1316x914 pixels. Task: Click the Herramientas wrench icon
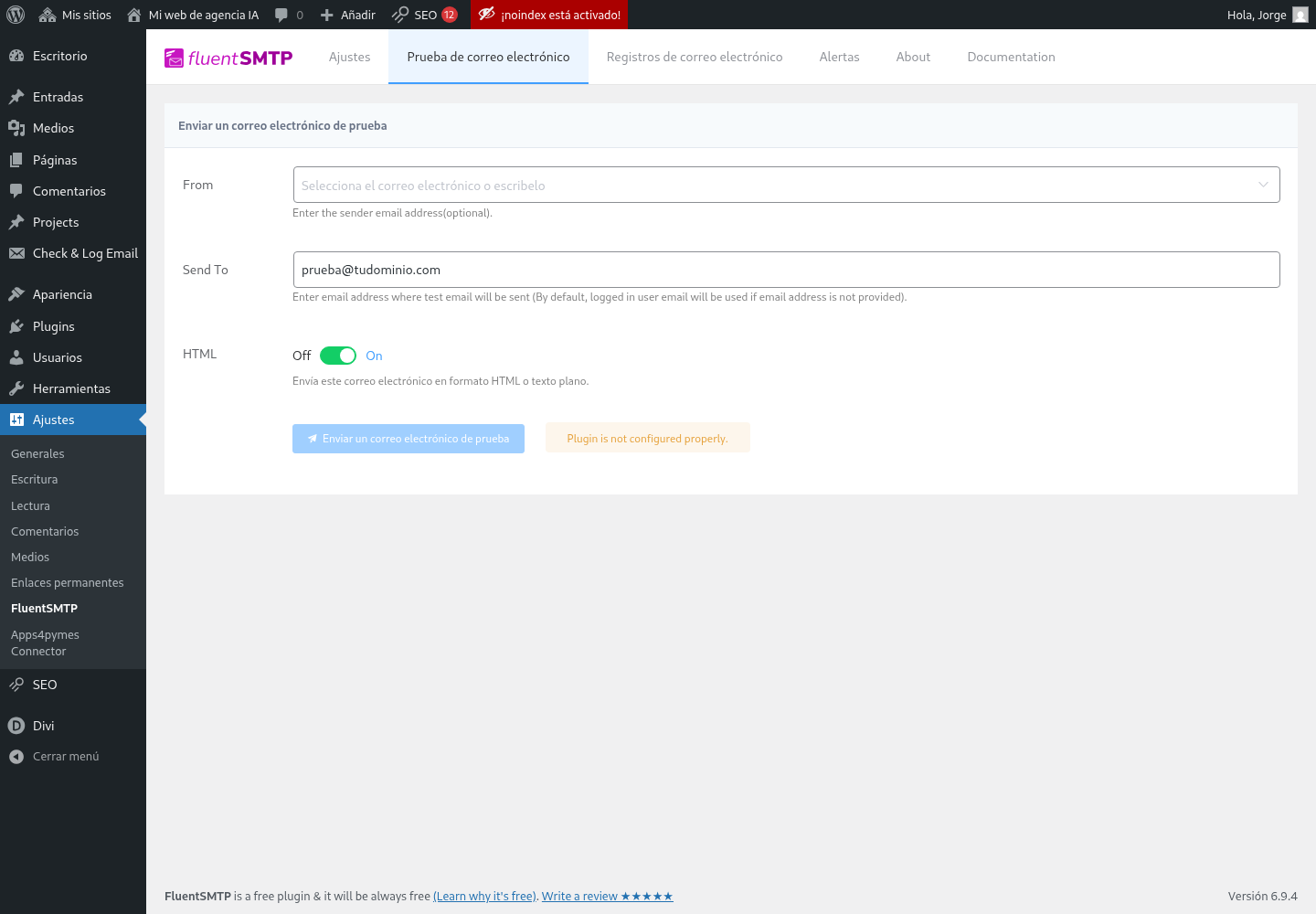click(16, 388)
